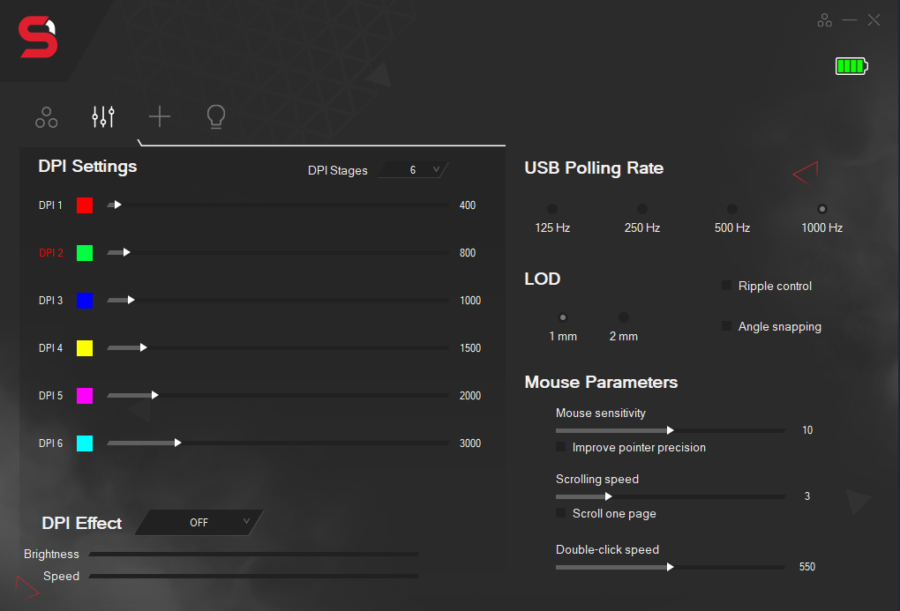This screenshot has width=900, height=611.
Task: Click the DPI 5 value 2000
Action: (x=470, y=396)
